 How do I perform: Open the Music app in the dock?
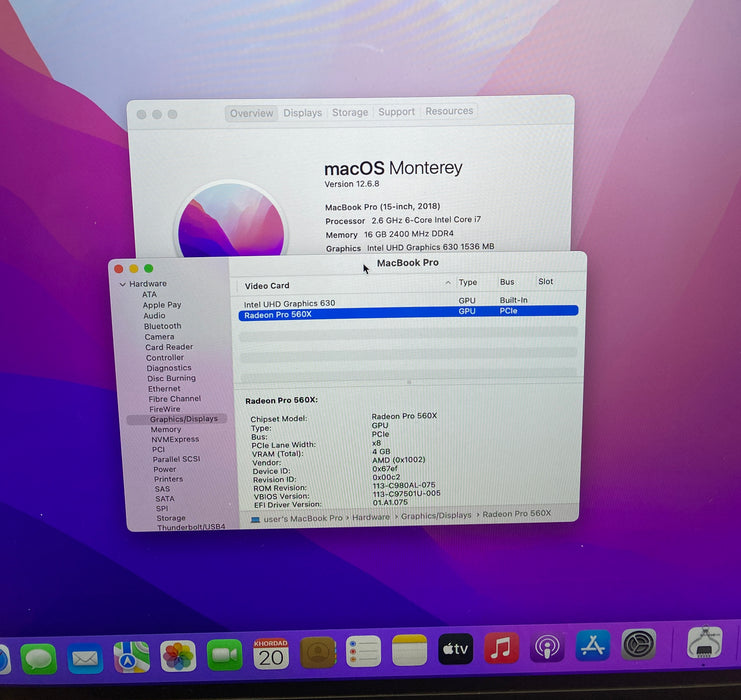(x=501, y=648)
